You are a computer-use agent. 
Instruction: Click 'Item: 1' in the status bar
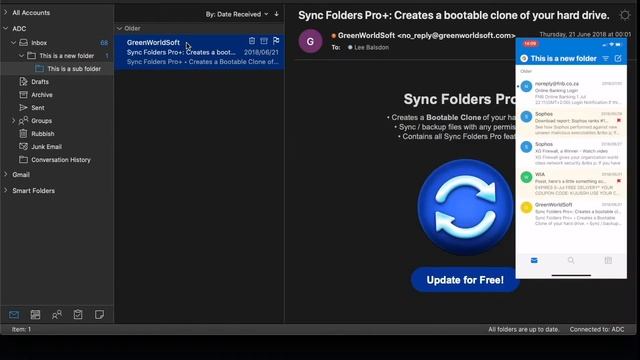click(x=21, y=329)
